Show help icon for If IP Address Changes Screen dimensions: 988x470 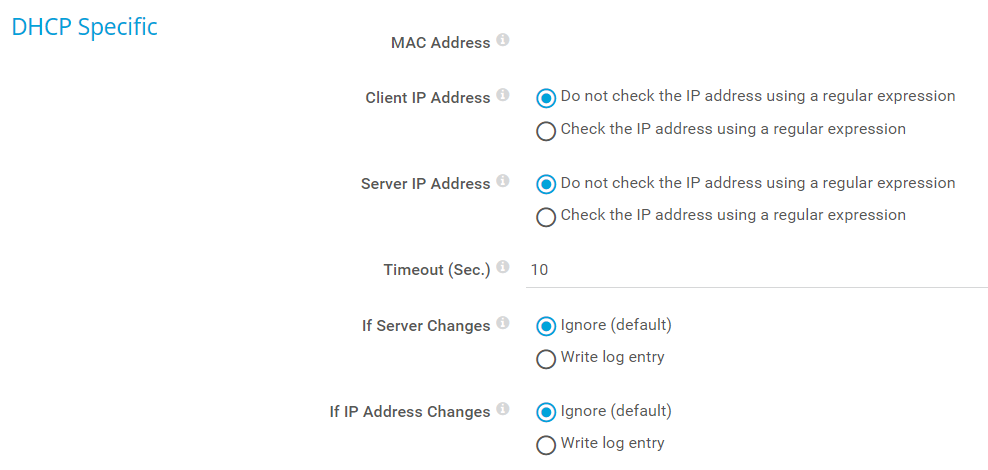pos(503,410)
